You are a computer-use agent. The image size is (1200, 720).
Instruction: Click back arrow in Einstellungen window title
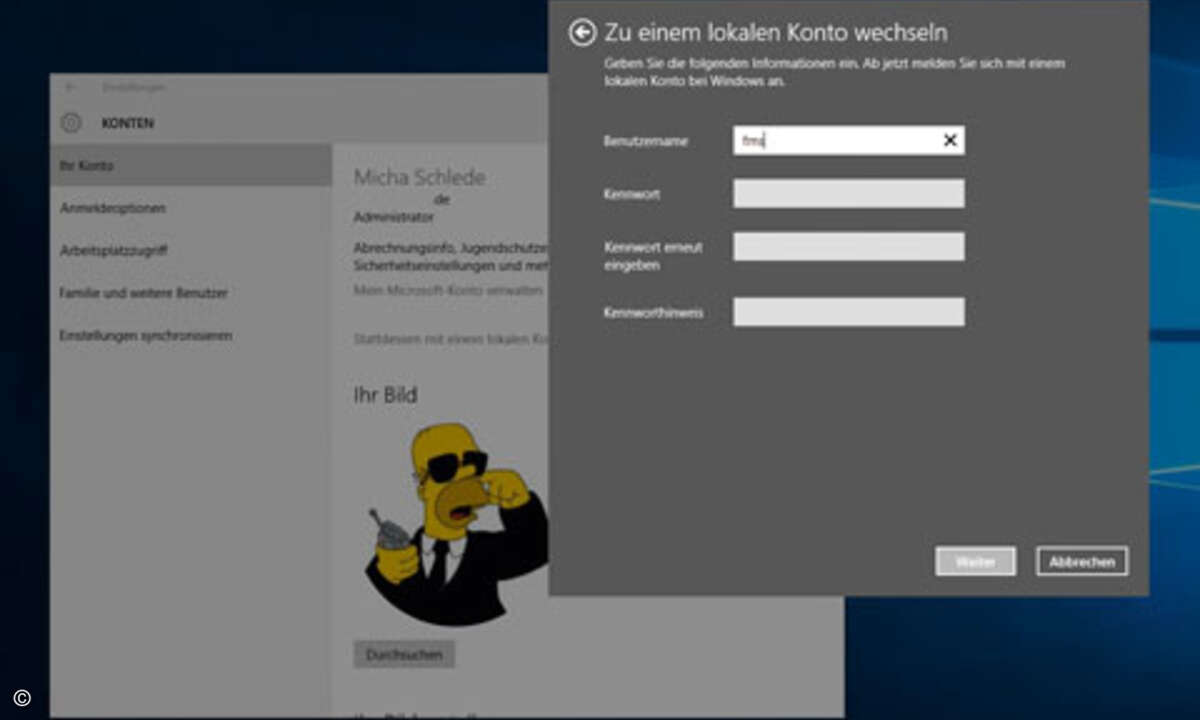tap(70, 87)
